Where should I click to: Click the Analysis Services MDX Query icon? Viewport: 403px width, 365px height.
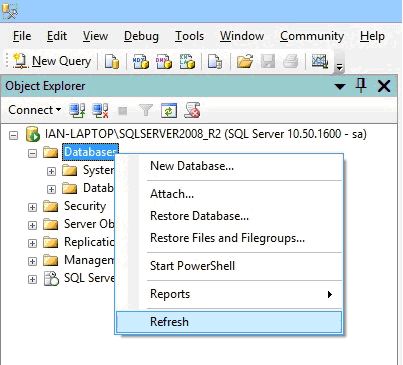click(x=141, y=61)
